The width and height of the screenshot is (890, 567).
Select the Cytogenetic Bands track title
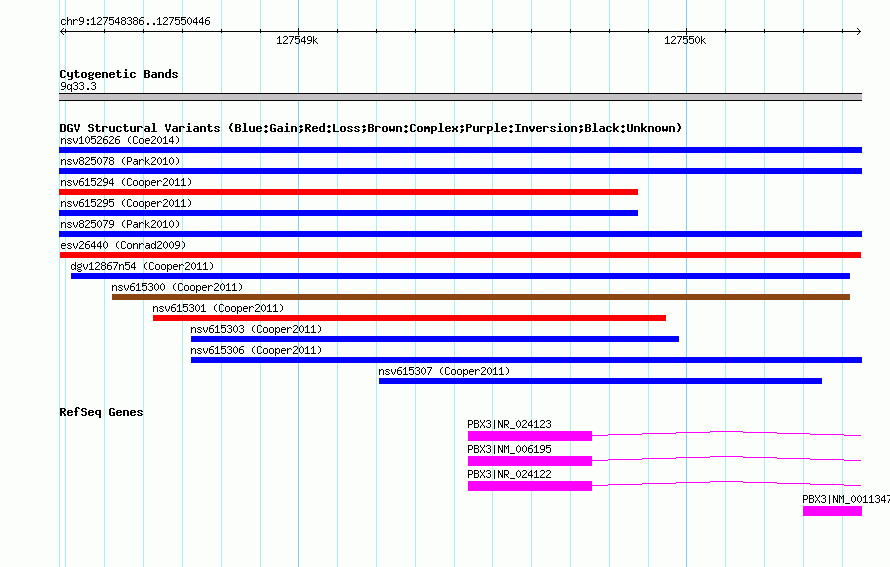119,74
